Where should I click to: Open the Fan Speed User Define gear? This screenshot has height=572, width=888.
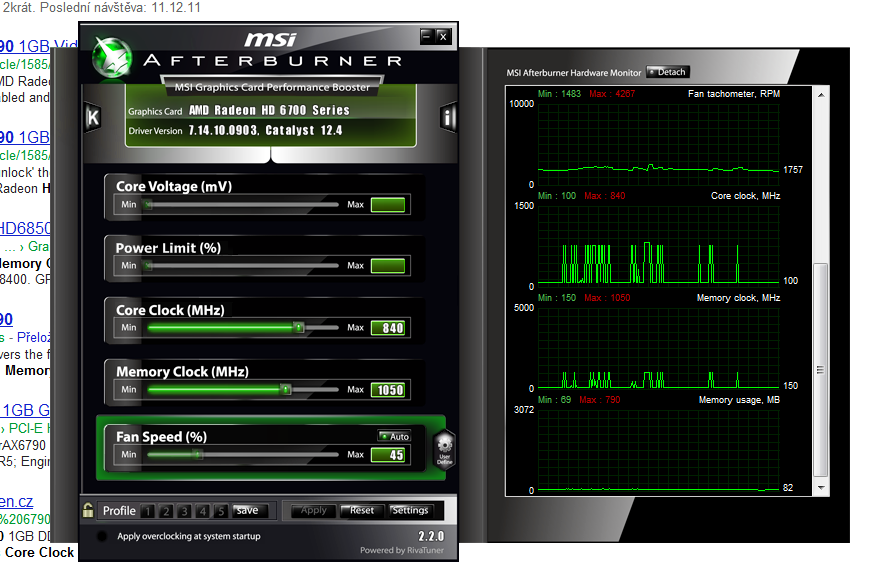pos(445,449)
